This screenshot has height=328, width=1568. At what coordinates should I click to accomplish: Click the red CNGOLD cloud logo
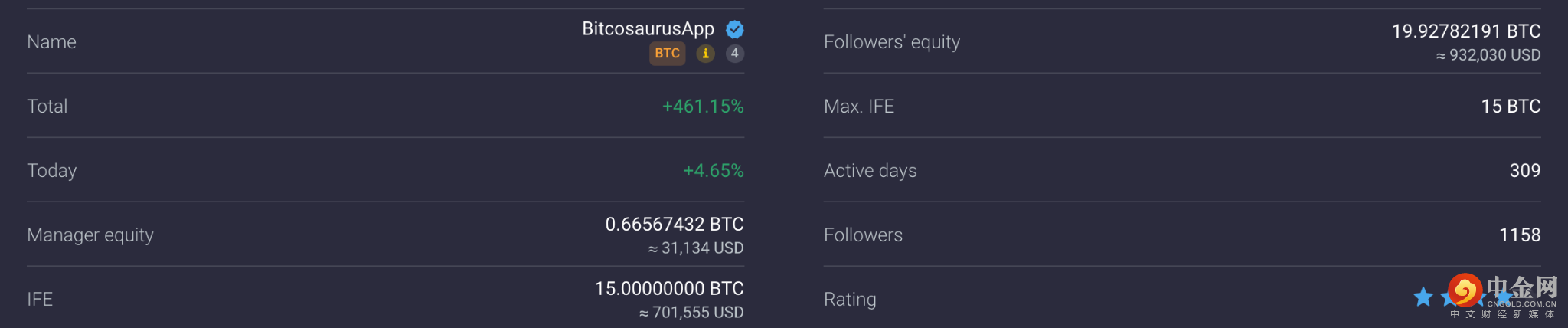pos(1465,290)
